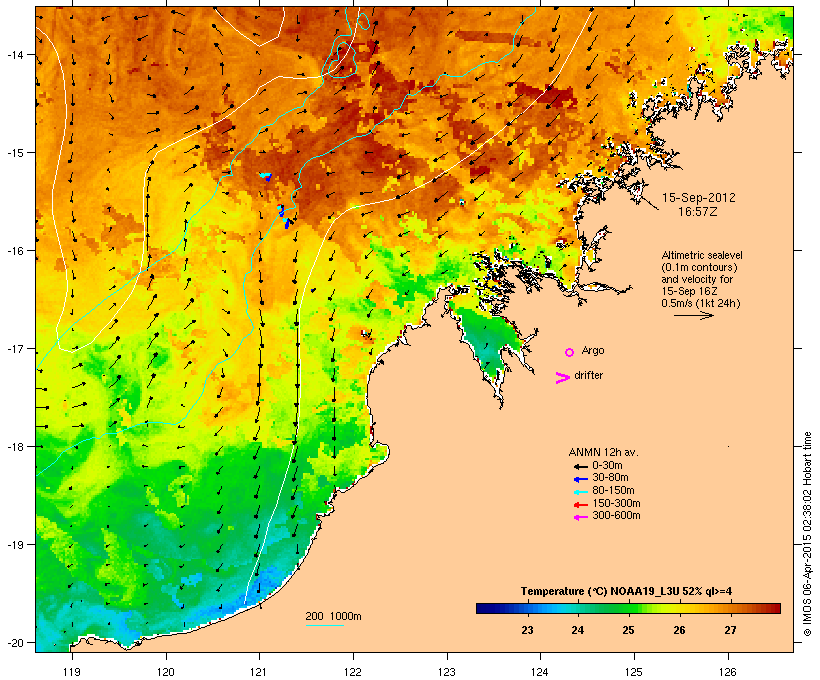The width and height of the screenshot is (820, 680).
Task: Click the colorbar value 27
Action: point(730,630)
